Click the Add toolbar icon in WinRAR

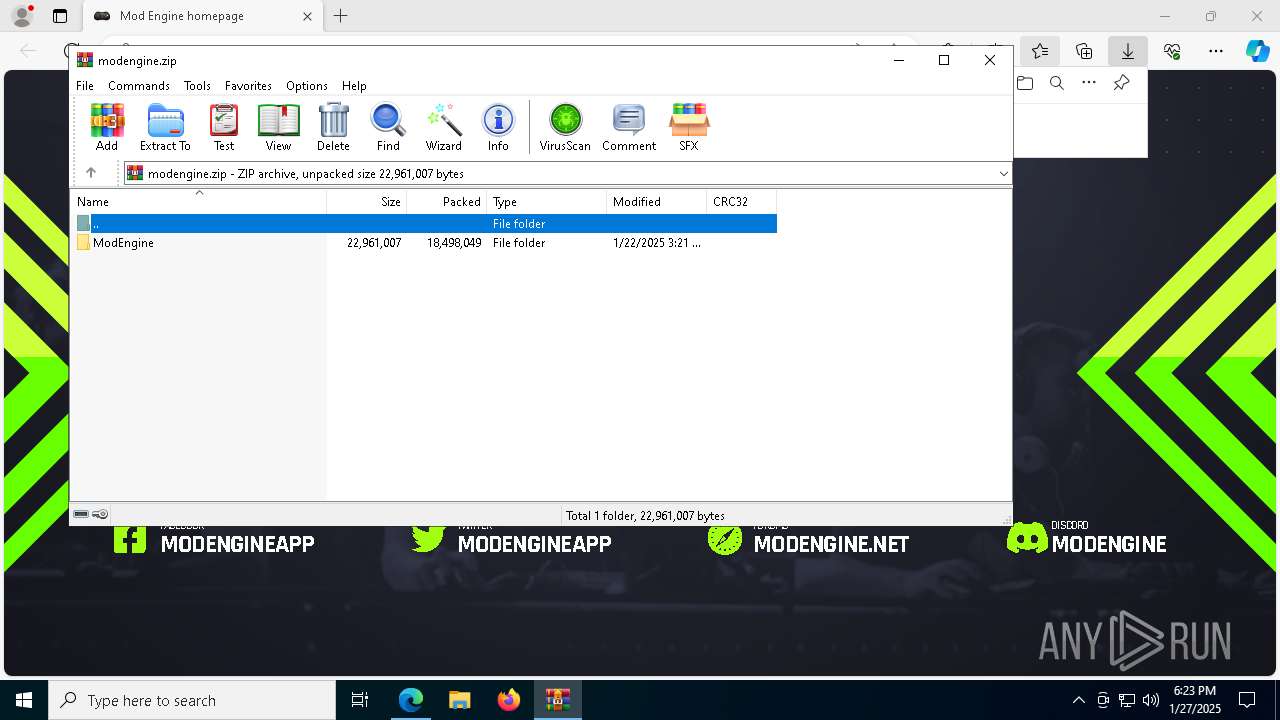(107, 127)
